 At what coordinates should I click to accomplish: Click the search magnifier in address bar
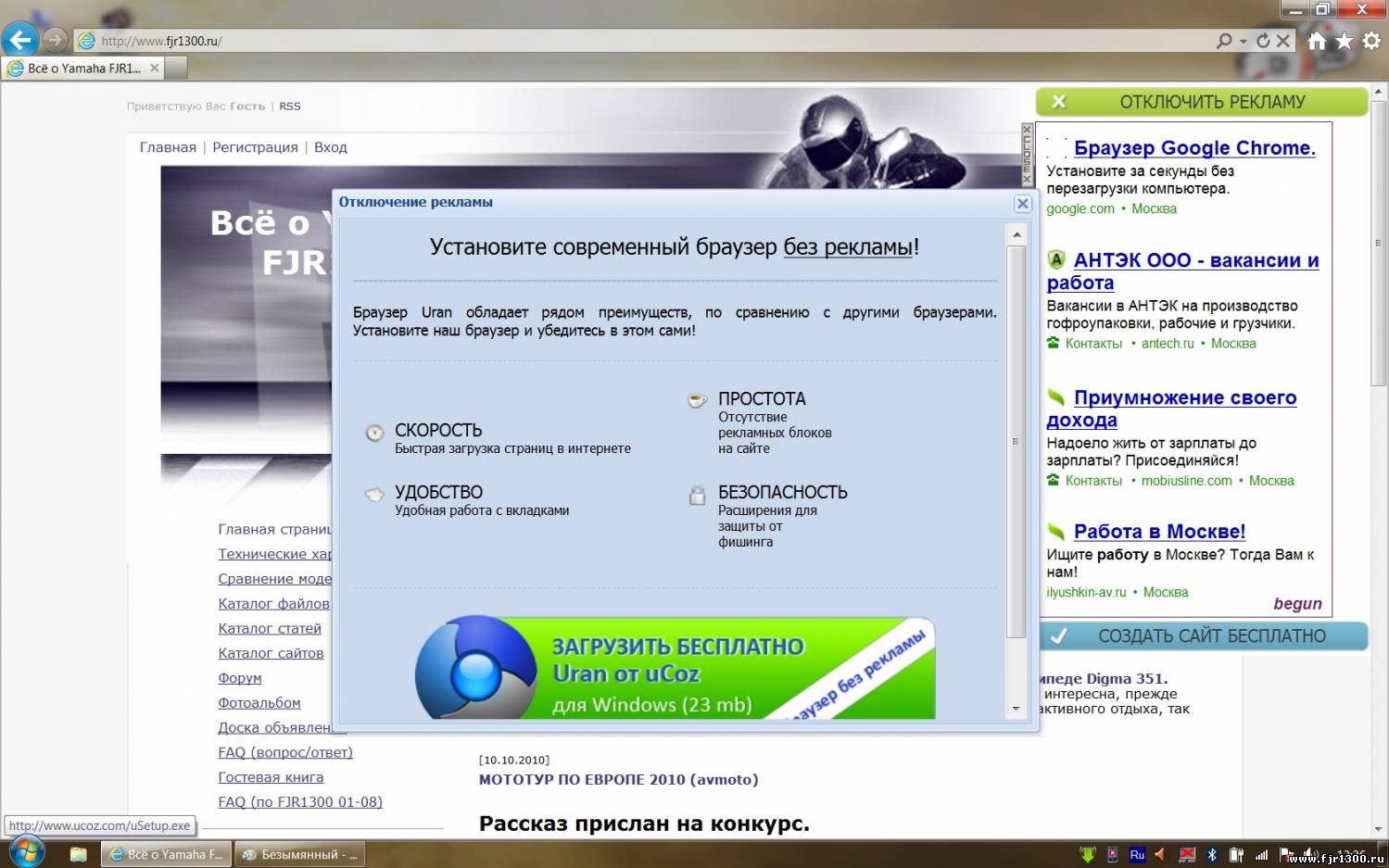[x=1225, y=41]
